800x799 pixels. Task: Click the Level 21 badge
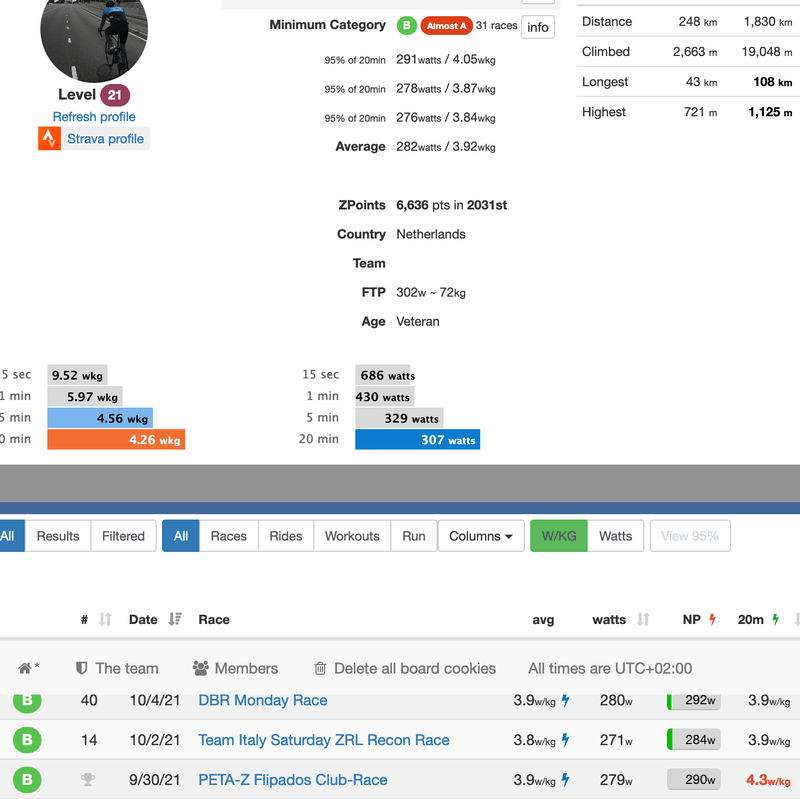(115, 95)
